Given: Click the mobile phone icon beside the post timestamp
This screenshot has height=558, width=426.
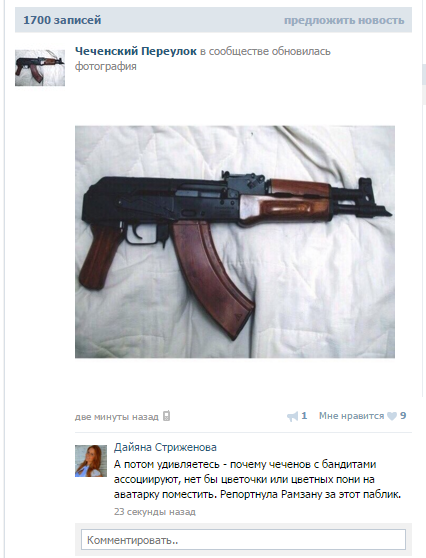Looking at the screenshot, I should (167, 416).
